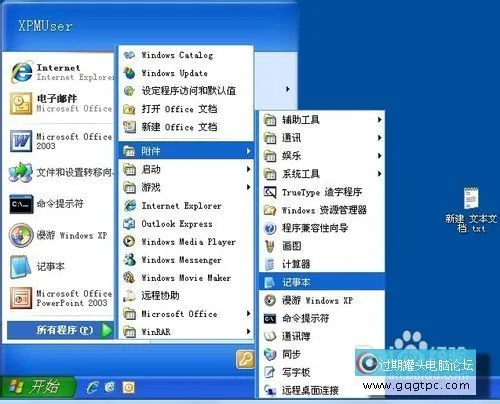Viewport: 500px width, 404px height.
Task: Launch Windows Media Player
Action: pyautogui.click(x=186, y=242)
